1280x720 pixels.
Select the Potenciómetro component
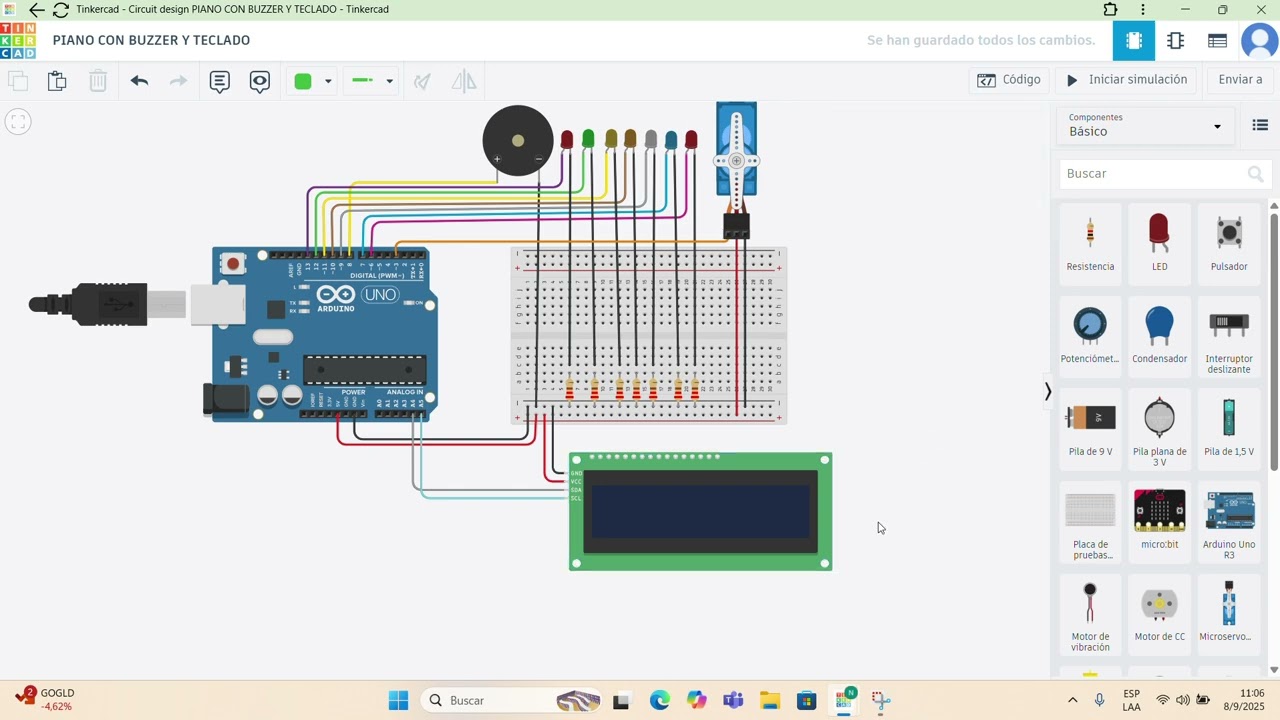1090,335
